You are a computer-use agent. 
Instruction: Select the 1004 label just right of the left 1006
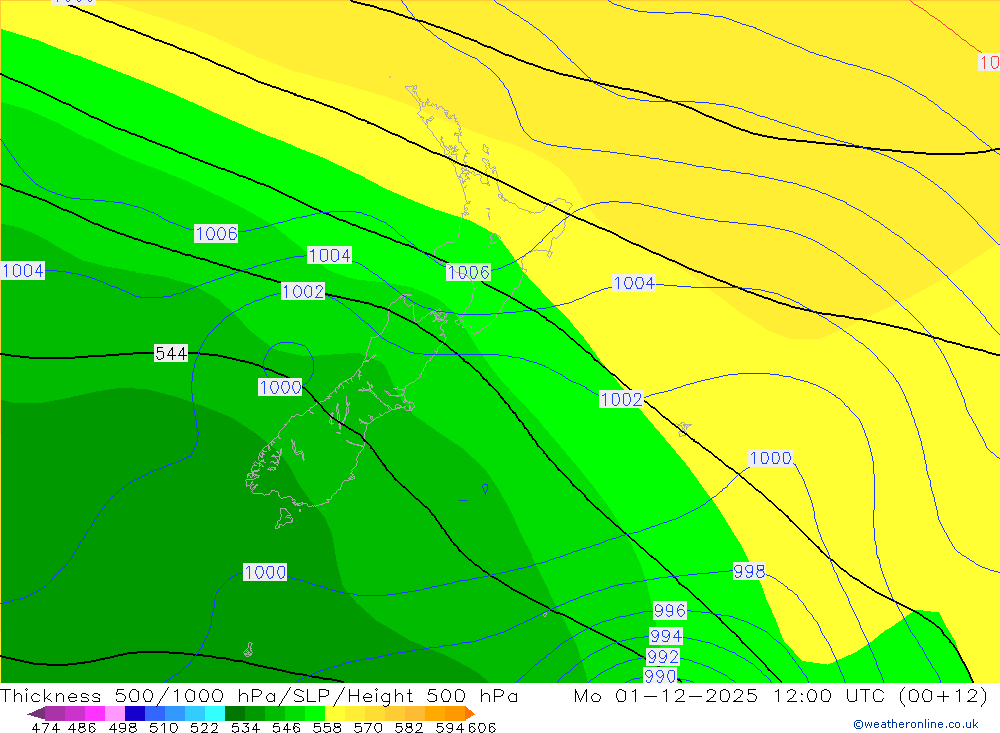tap(329, 255)
